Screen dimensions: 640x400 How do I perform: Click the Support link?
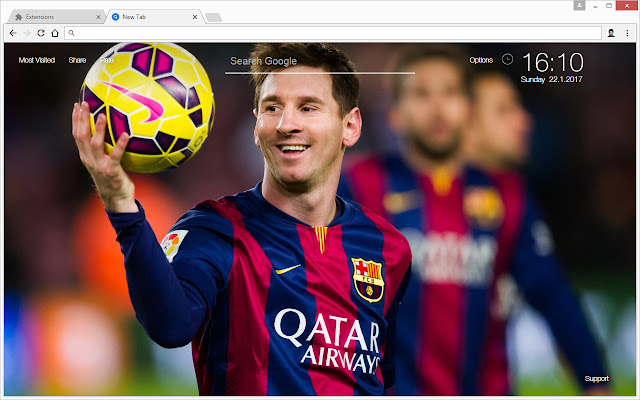(x=596, y=378)
